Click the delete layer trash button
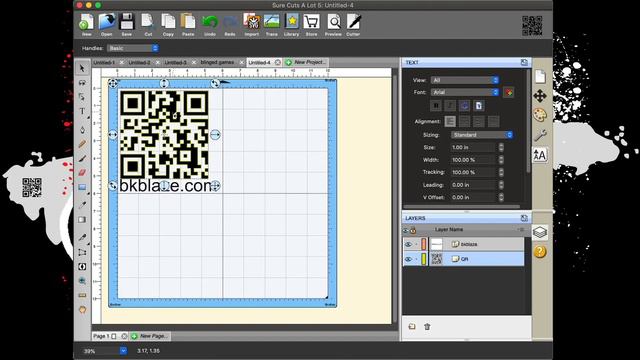The width and height of the screenshot is (640, 360). (x=427, y=327)
